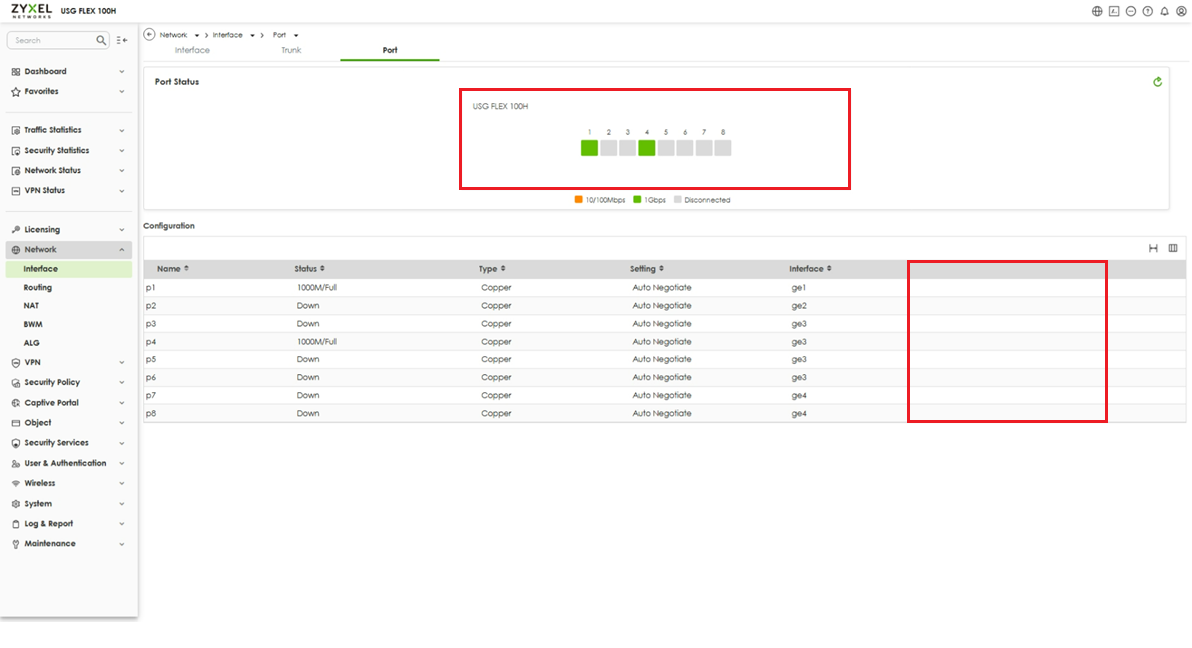This screenshot has width=1192, height=648.
Task: Click port 2 in port status diagram
Action: [x=608, y=148]
